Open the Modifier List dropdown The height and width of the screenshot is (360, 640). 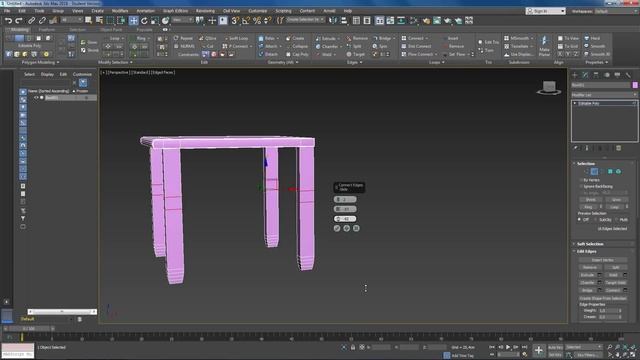tap(604, 95)
